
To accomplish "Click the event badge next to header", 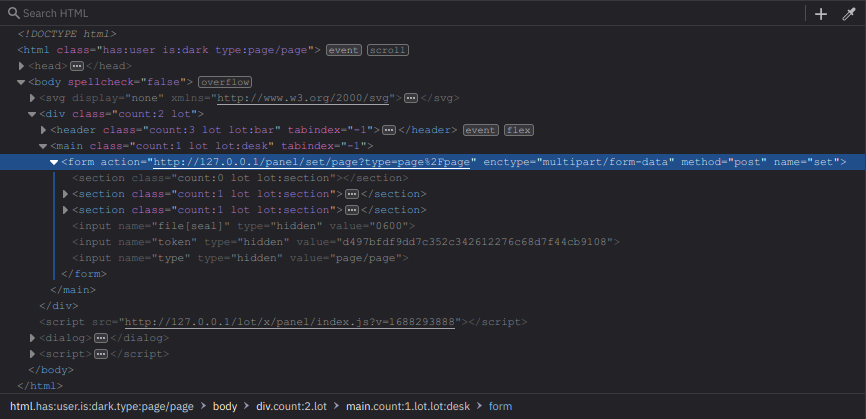I will point(480,130).
